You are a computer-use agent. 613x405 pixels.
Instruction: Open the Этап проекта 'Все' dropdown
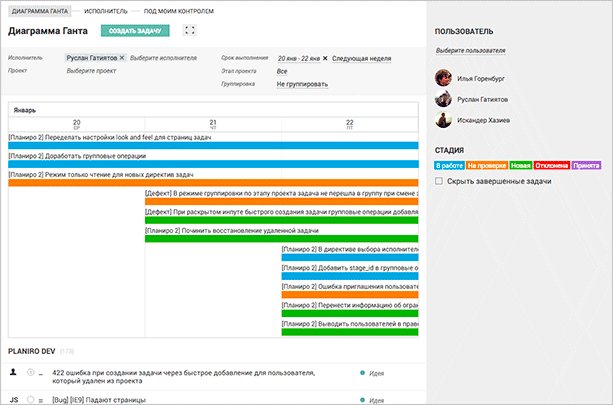[282, 71]
